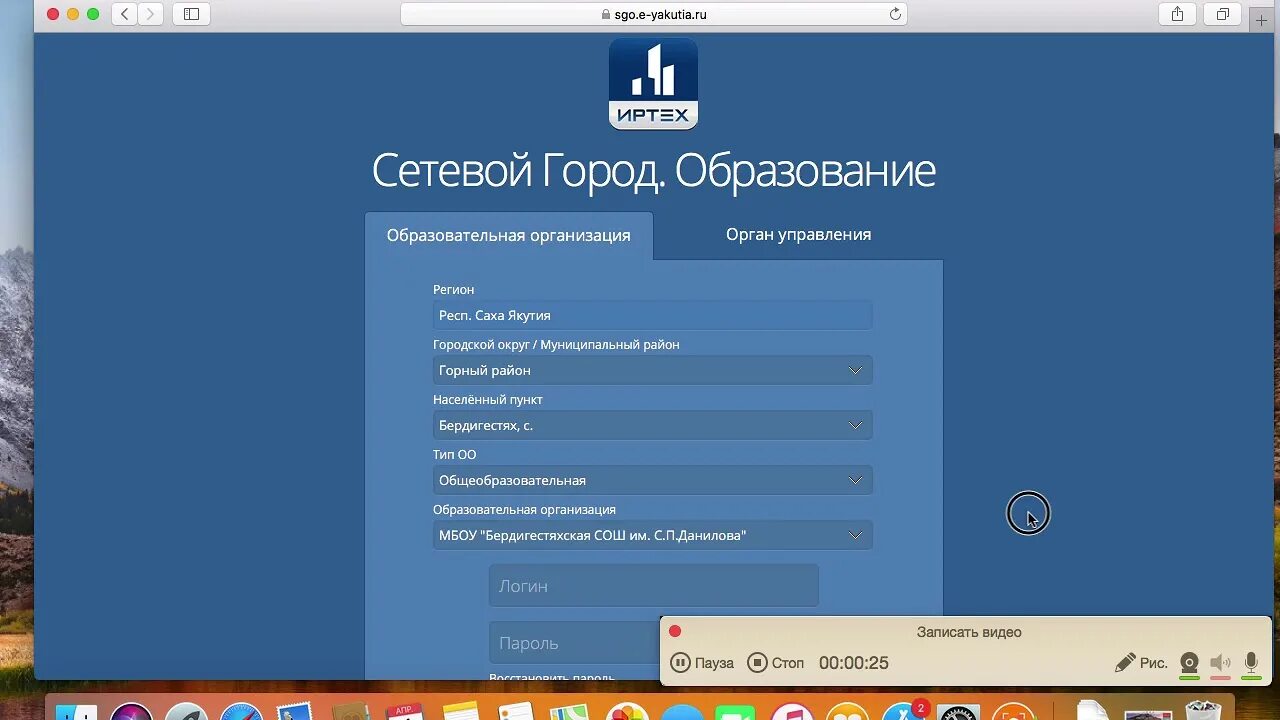Viewport: 1280px width, 720px height.
Task: Launch Siri from the Dock
Action: click(x=131, y=712)
